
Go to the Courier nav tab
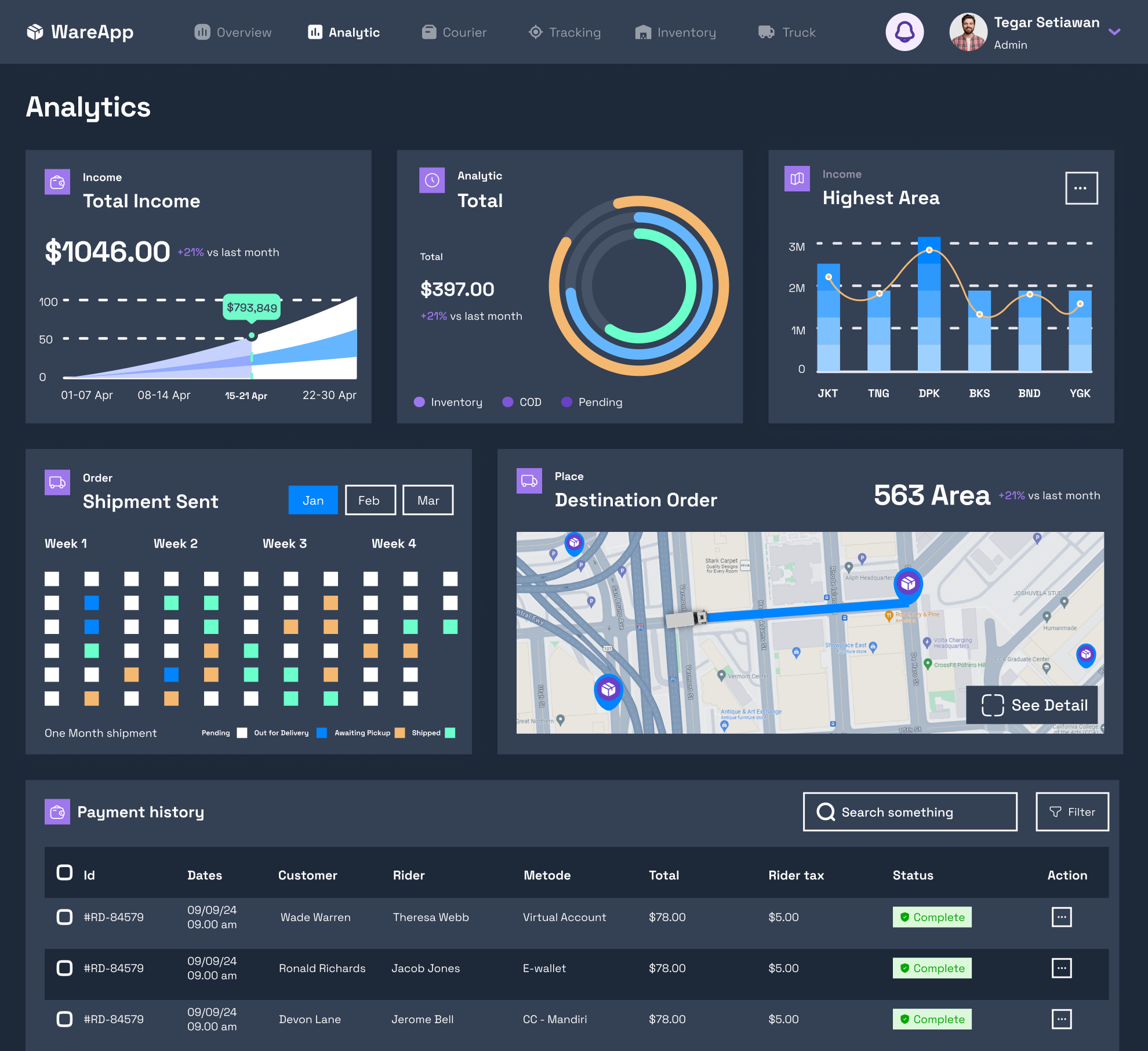tap(454, 32)
